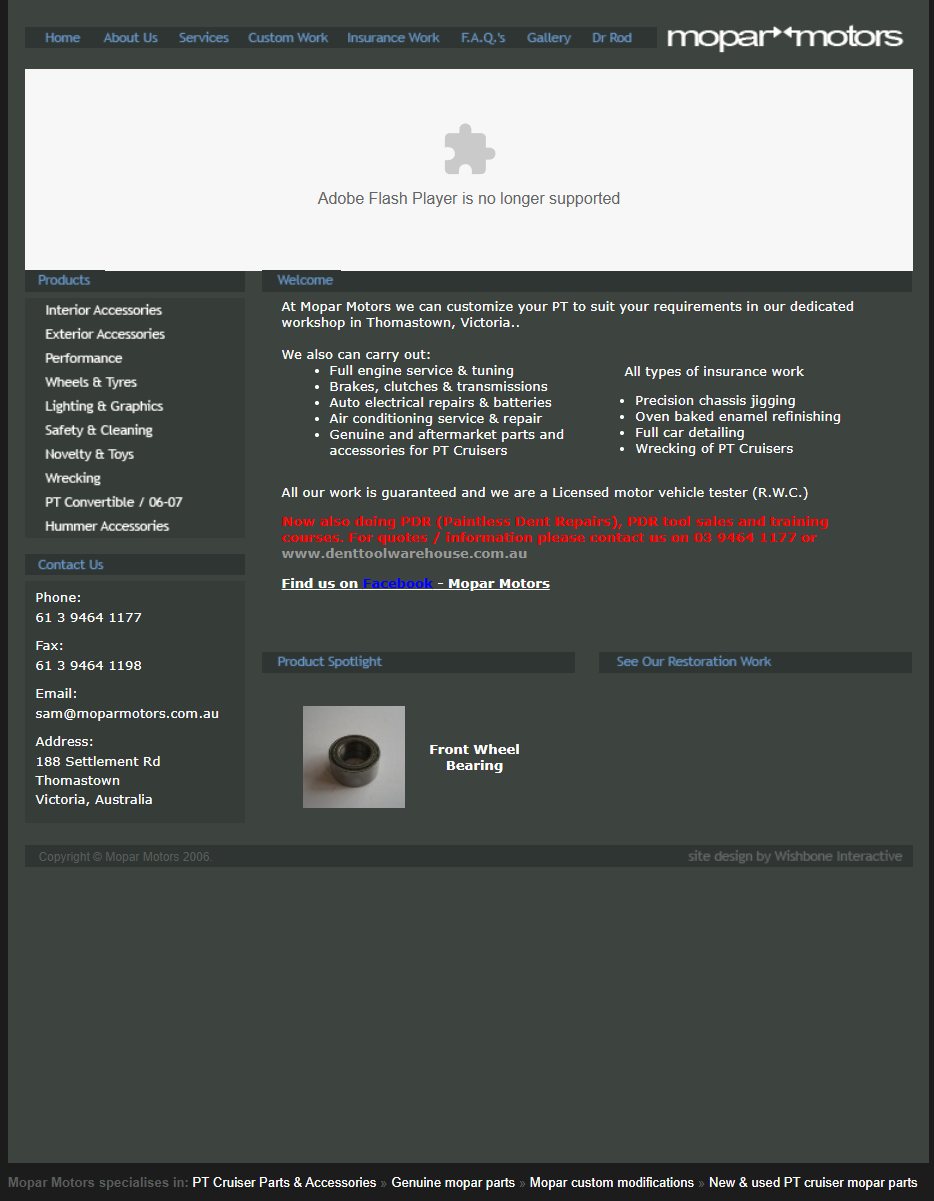
Task: Click Dr Rod in navigation bar
Action: pyautogui.click(x=612, y=38)
